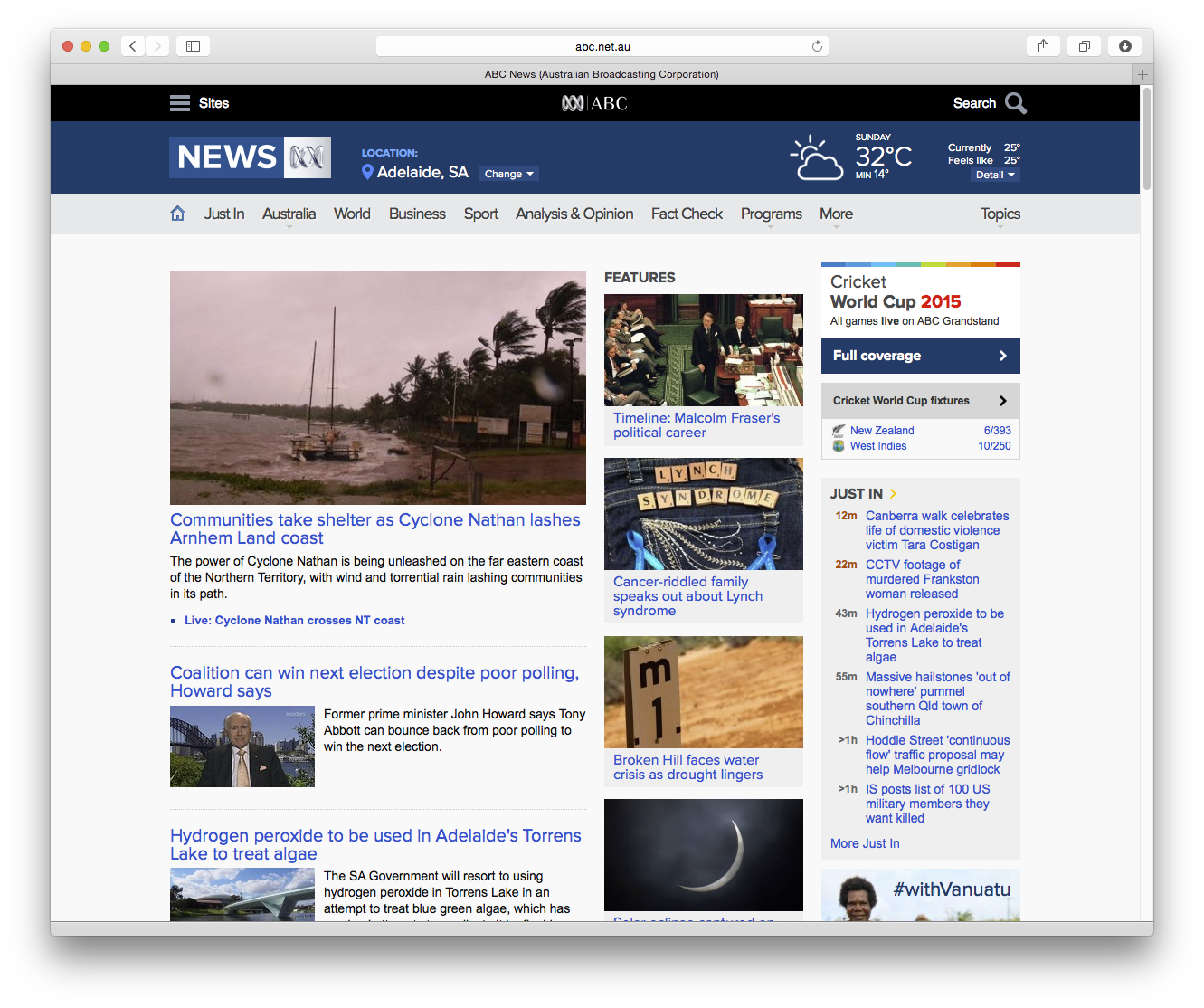Open Live: Cyclone Nathan crosses NT coast

pyautogui.click(x=294, y=621)
